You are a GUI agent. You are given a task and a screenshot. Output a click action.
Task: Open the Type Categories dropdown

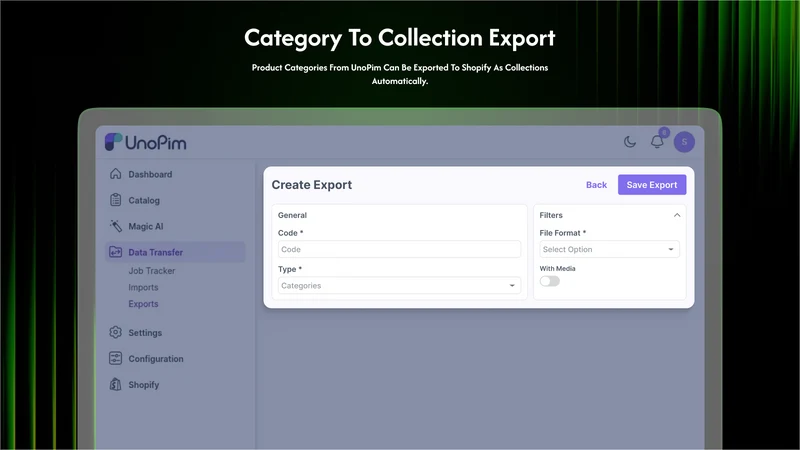[x=399, y=286]
